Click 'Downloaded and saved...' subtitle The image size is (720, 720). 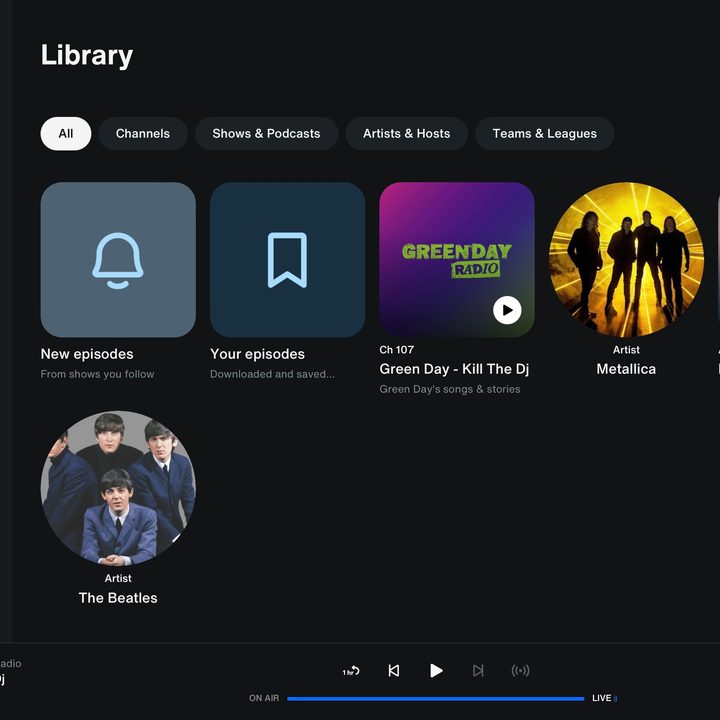tap(272, 374)
